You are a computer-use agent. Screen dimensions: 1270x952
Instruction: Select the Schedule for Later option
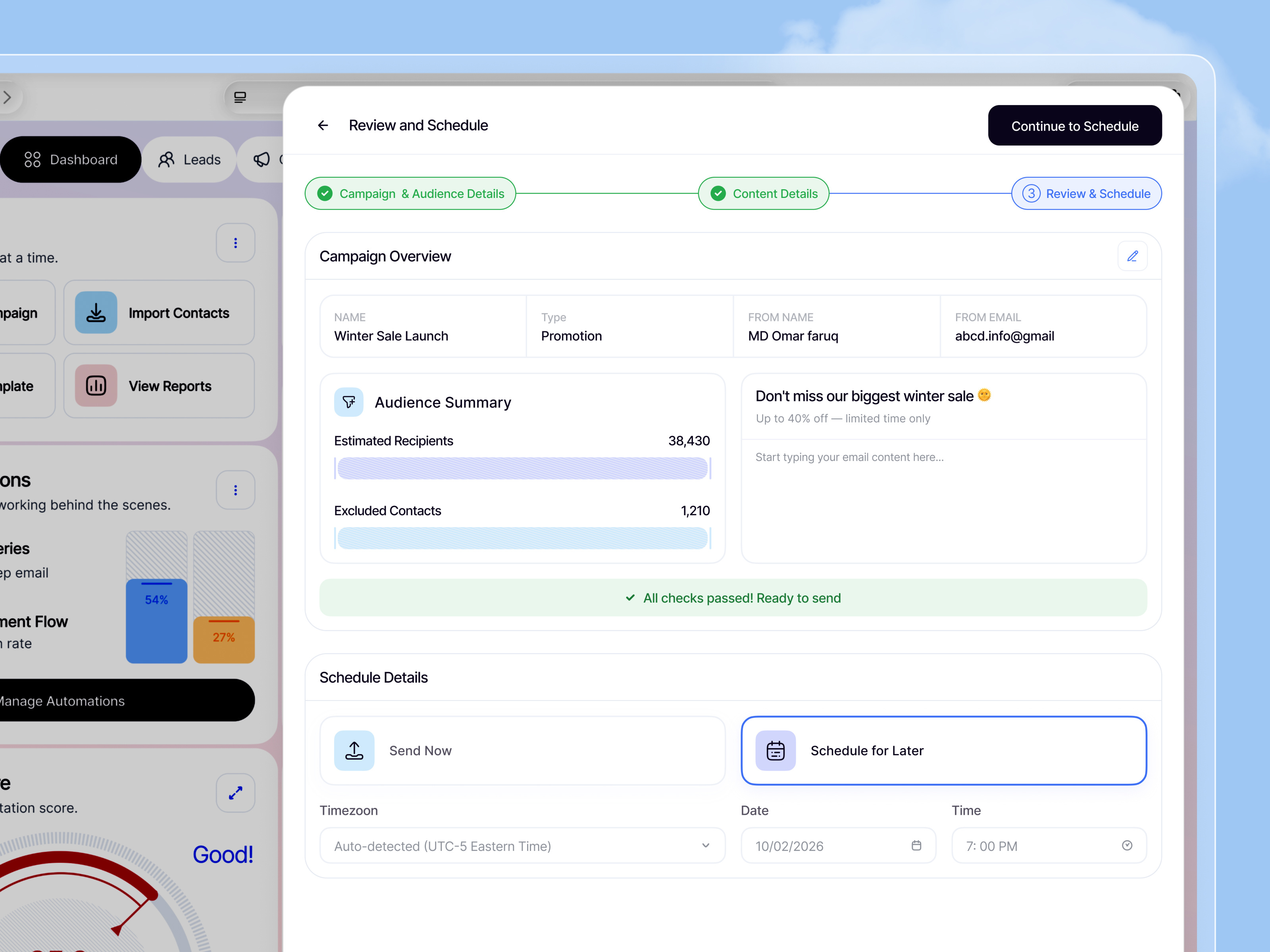click(x=943, y=750)
